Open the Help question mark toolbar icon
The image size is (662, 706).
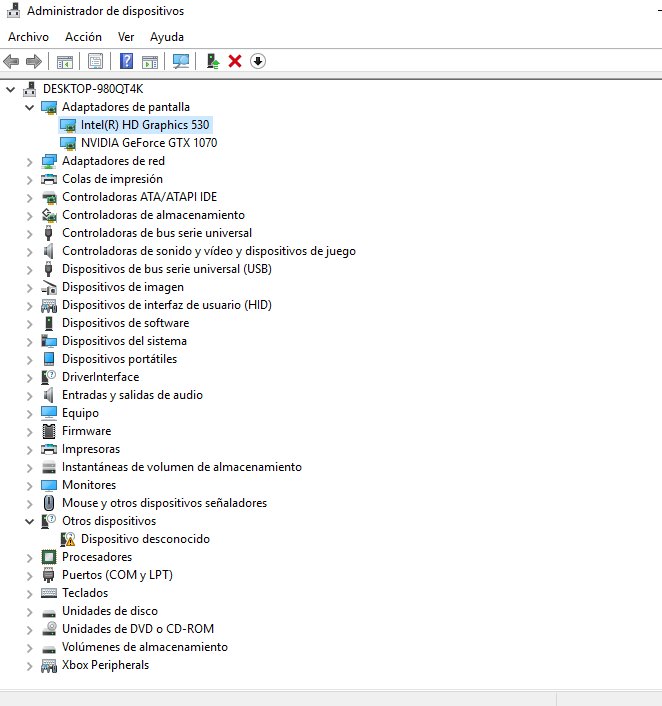127,61
